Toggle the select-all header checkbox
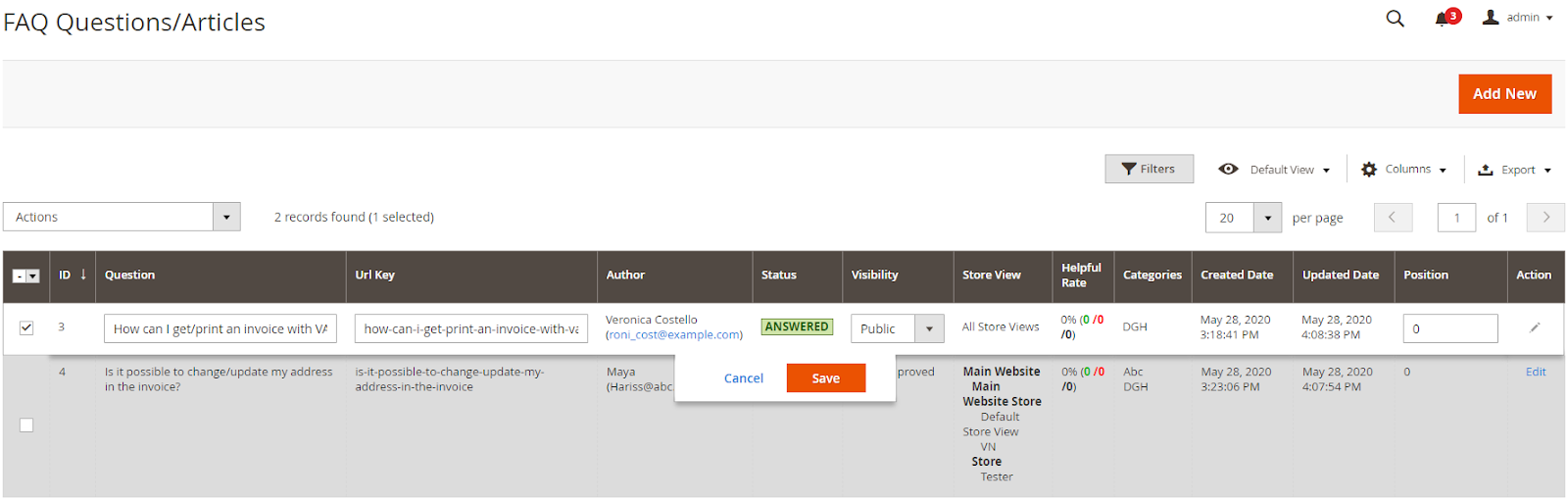1568x501 pixels. tap(20, 276)
